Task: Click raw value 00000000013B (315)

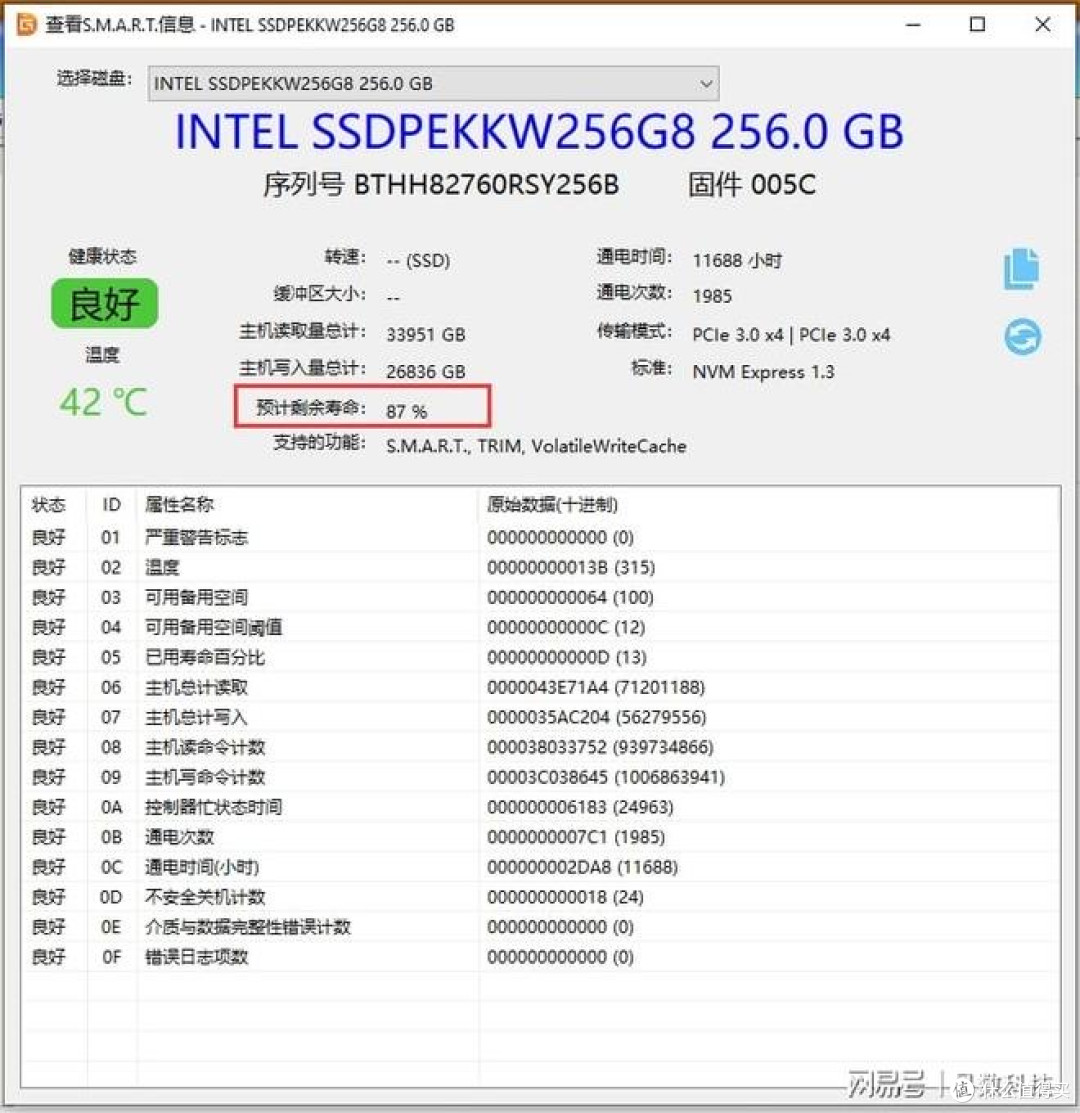Action: pyautogui.click(x=571, y=567)
